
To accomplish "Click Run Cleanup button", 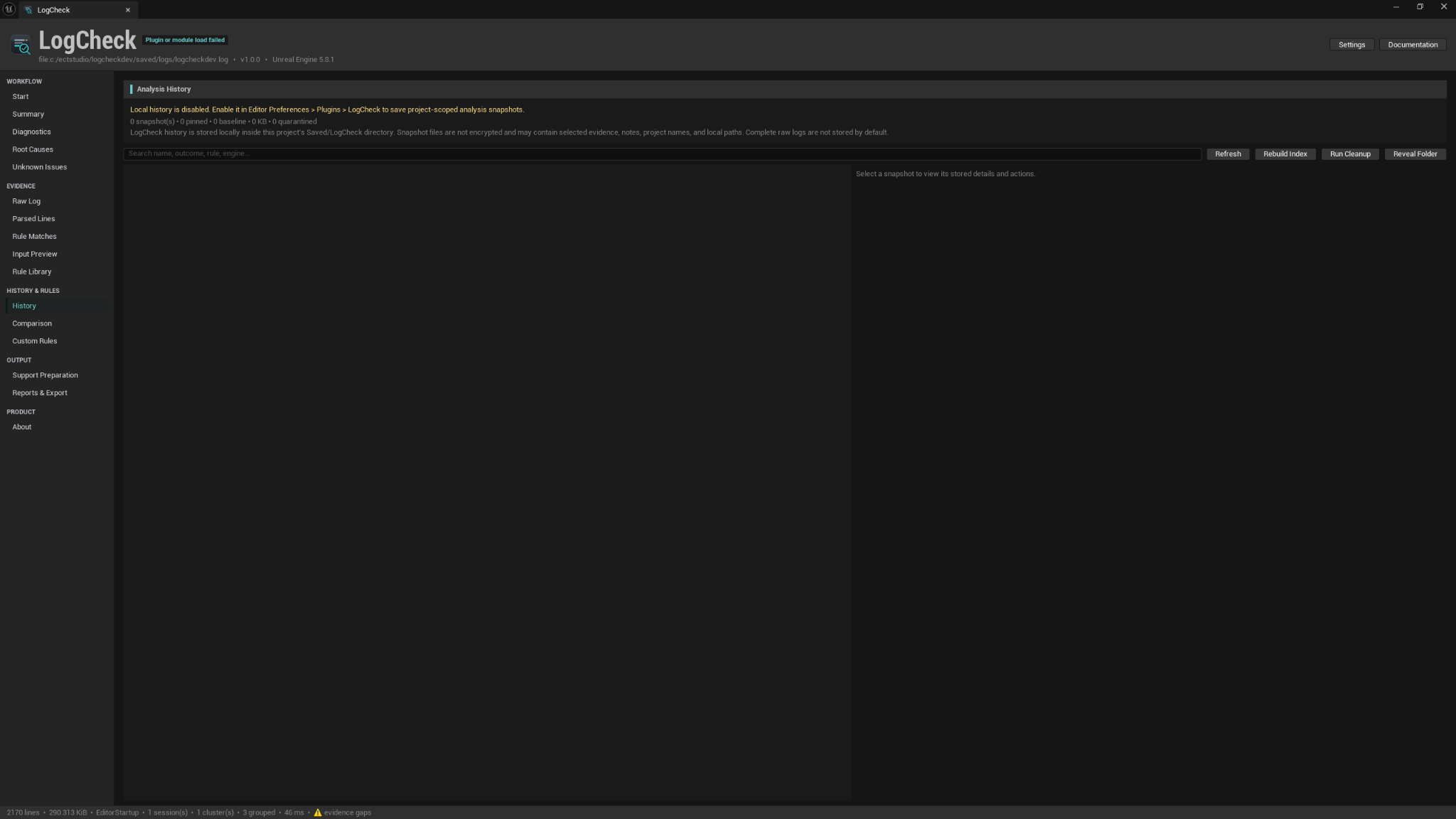I will pyautogui.click(x=1350, y=154).
